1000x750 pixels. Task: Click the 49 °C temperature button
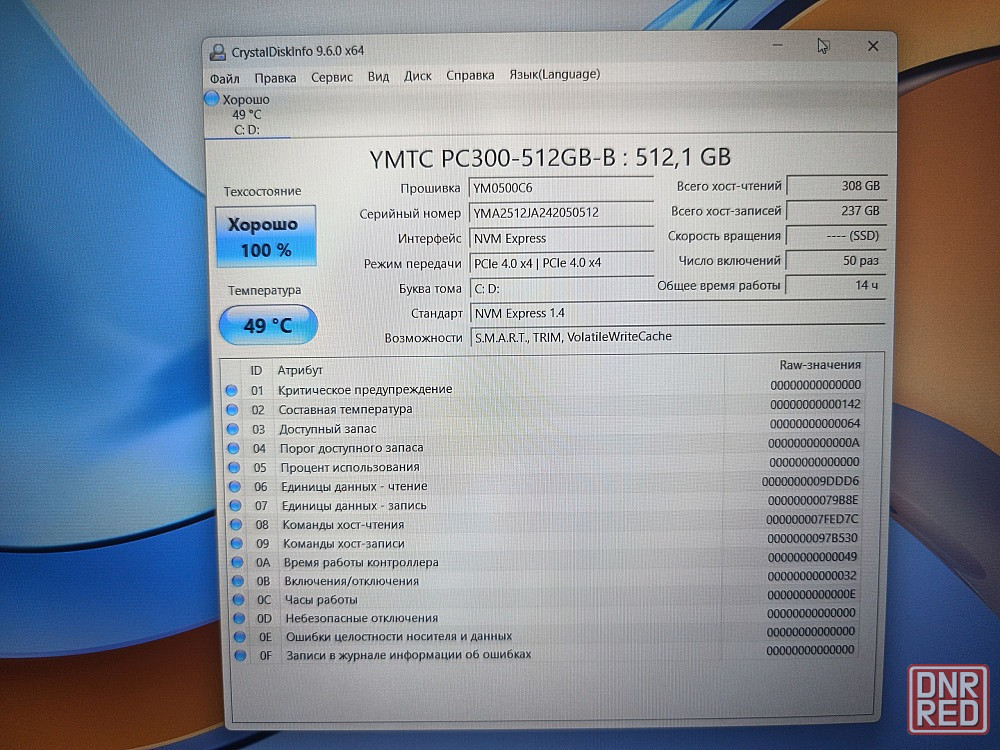[268, 325]
